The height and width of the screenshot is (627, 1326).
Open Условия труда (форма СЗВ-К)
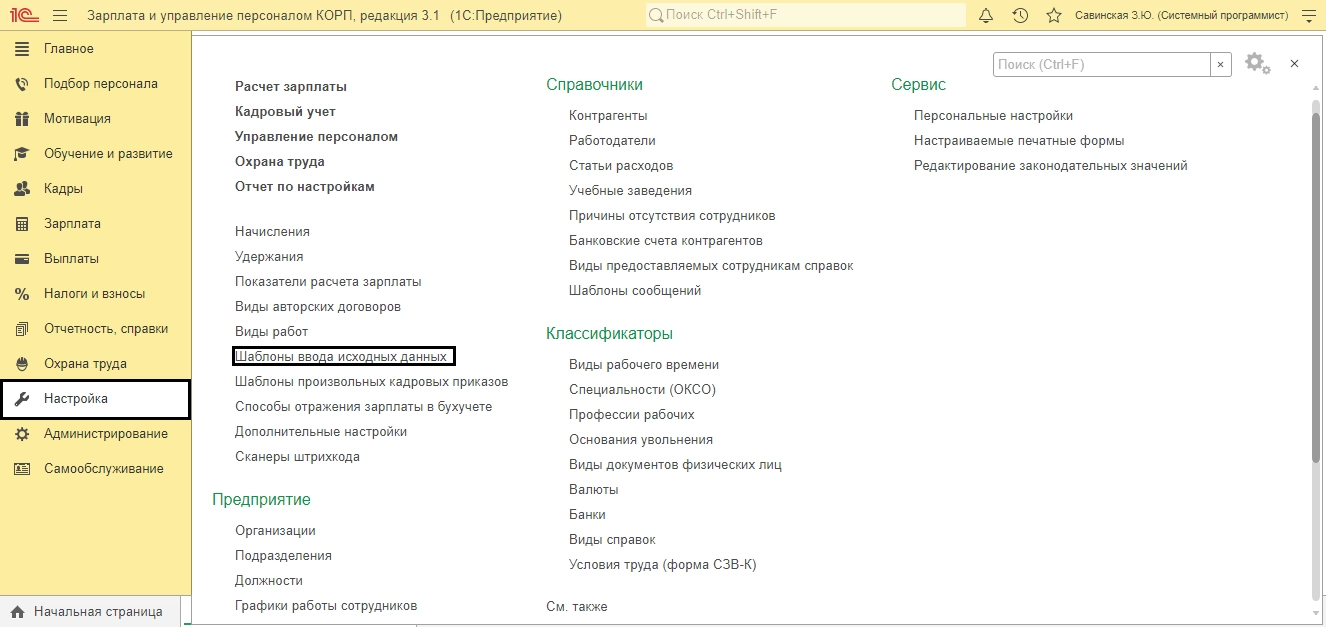(x=663, y=565)
